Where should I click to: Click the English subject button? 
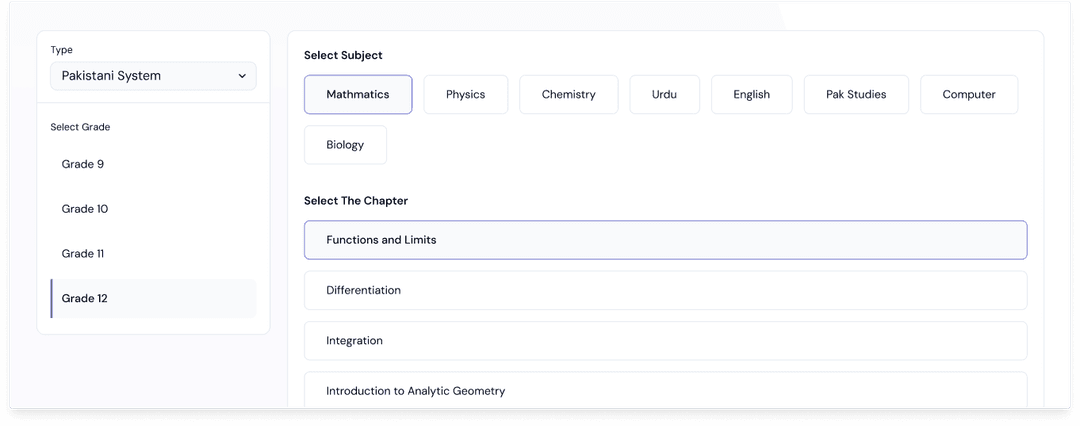[751, 95]
